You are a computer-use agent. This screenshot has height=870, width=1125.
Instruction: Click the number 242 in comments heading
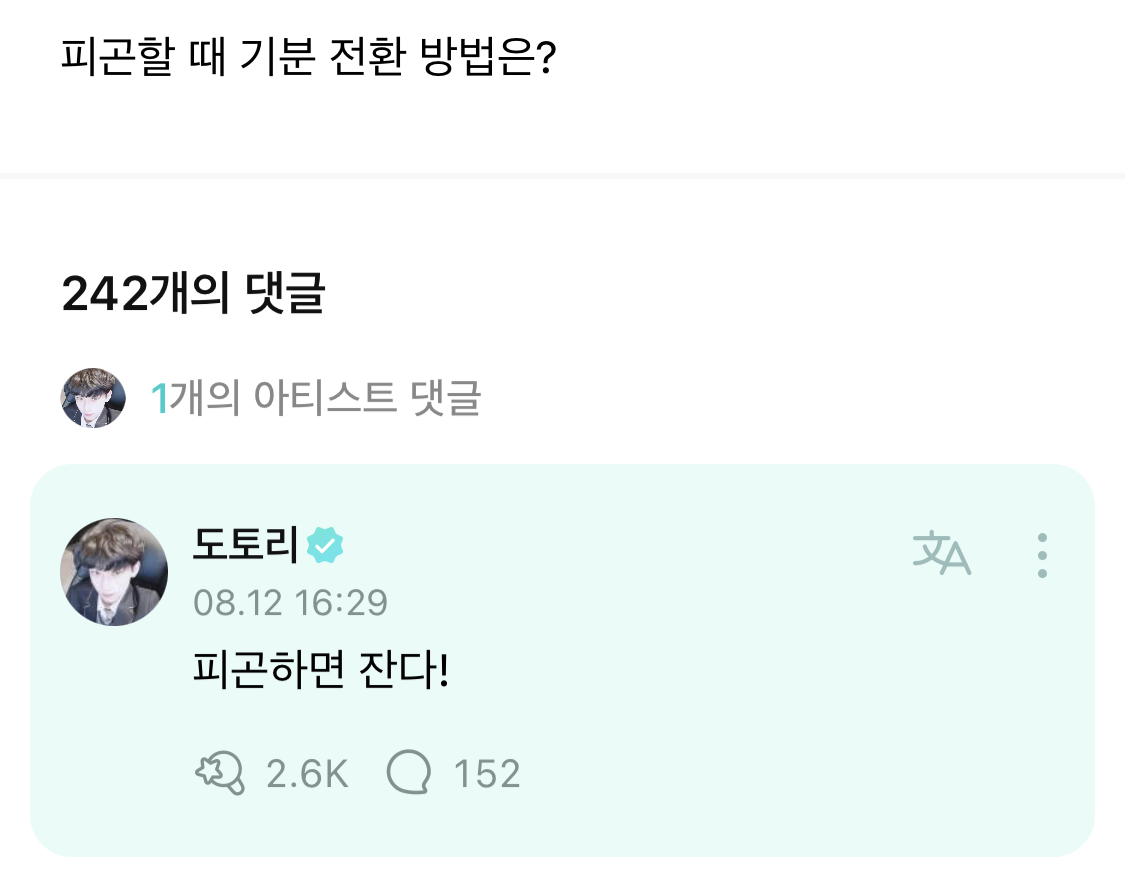104,293
